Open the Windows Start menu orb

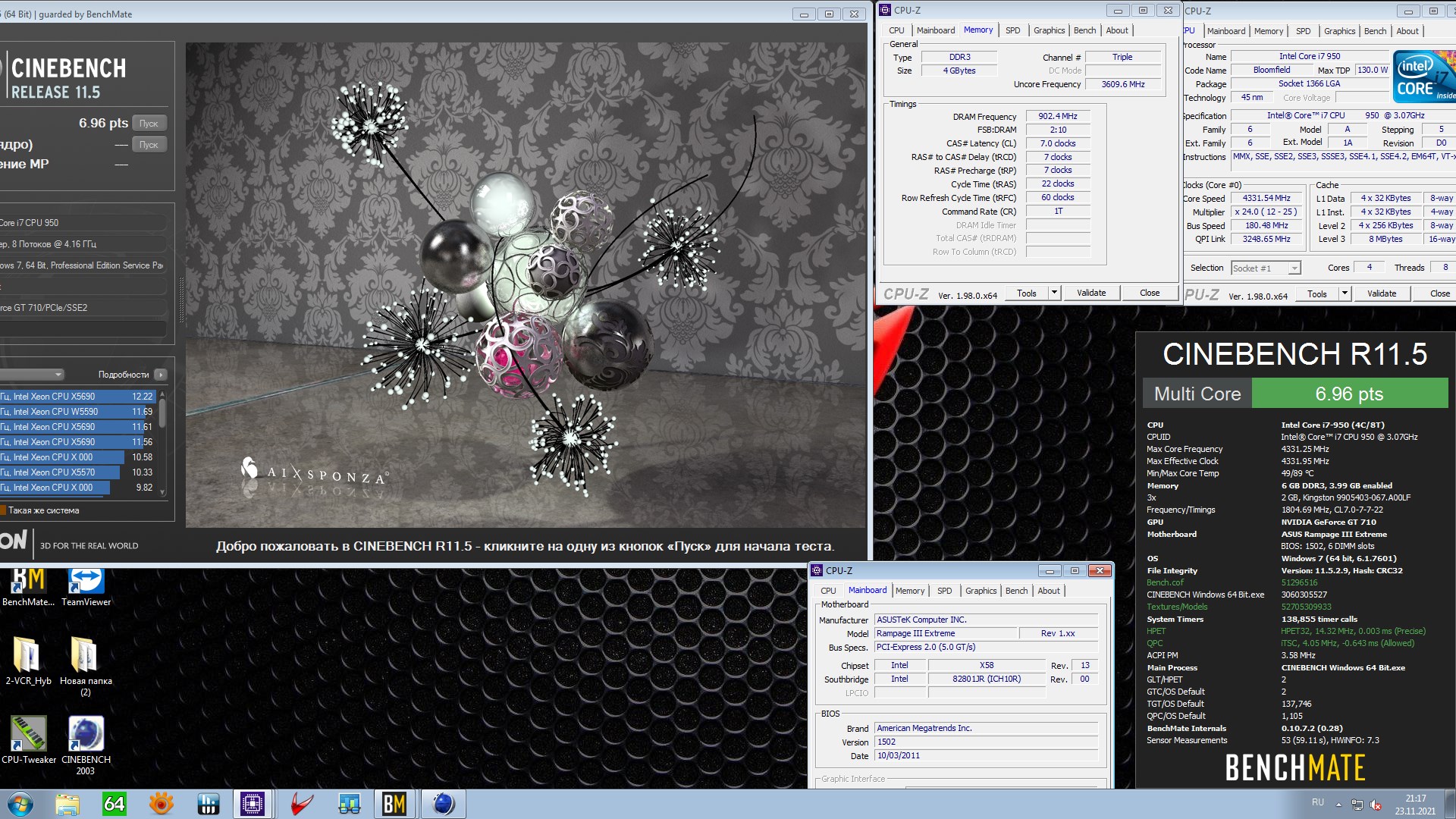[x=20, y=804]
